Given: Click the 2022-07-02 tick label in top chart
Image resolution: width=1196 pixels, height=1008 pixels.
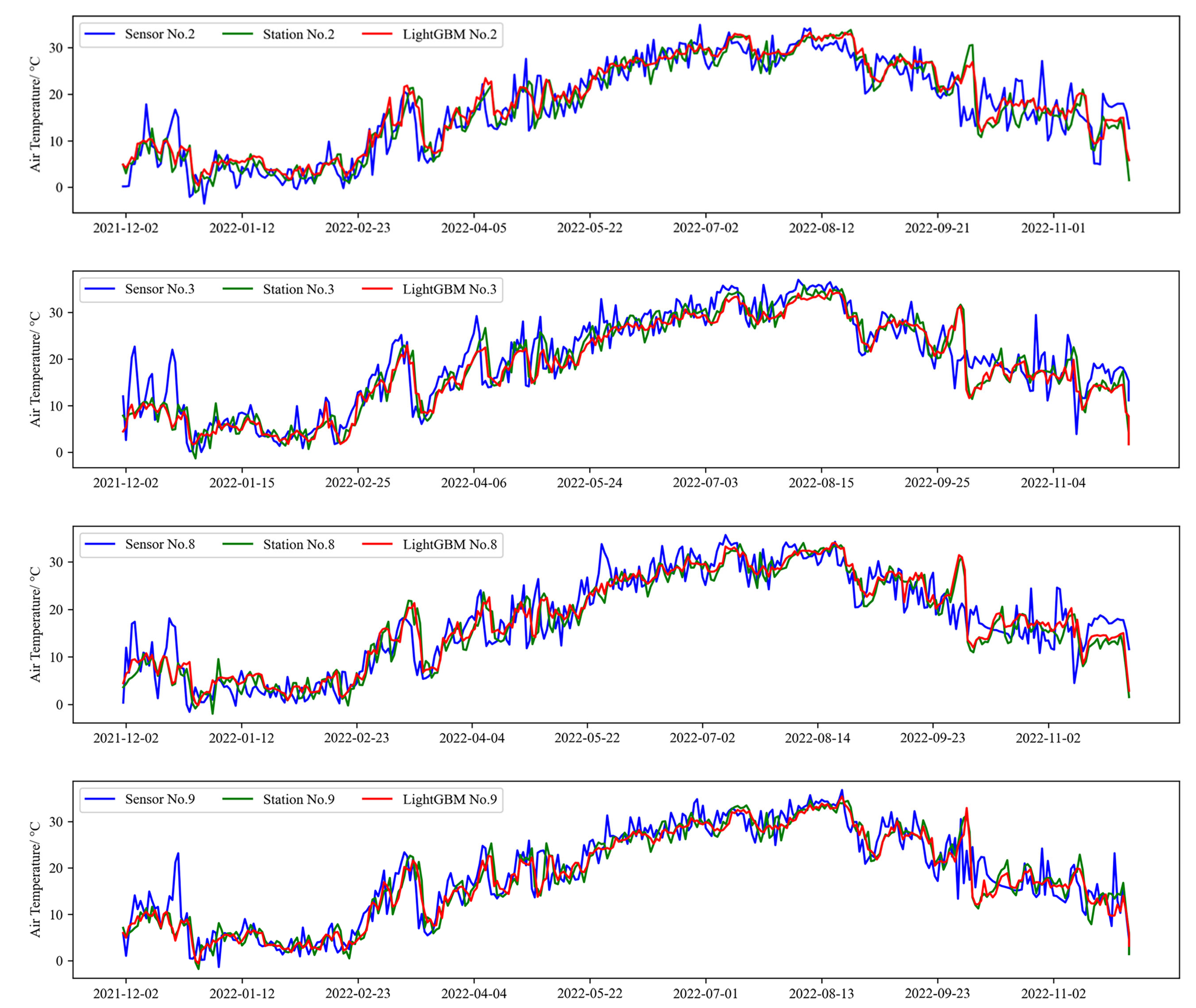Looking at the screenshot, I should (x=705, y=228).
